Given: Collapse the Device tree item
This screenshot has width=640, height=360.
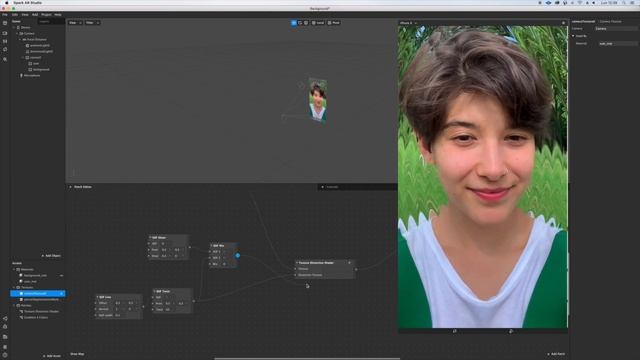Looking at the screenshot, I should point(14,27).
